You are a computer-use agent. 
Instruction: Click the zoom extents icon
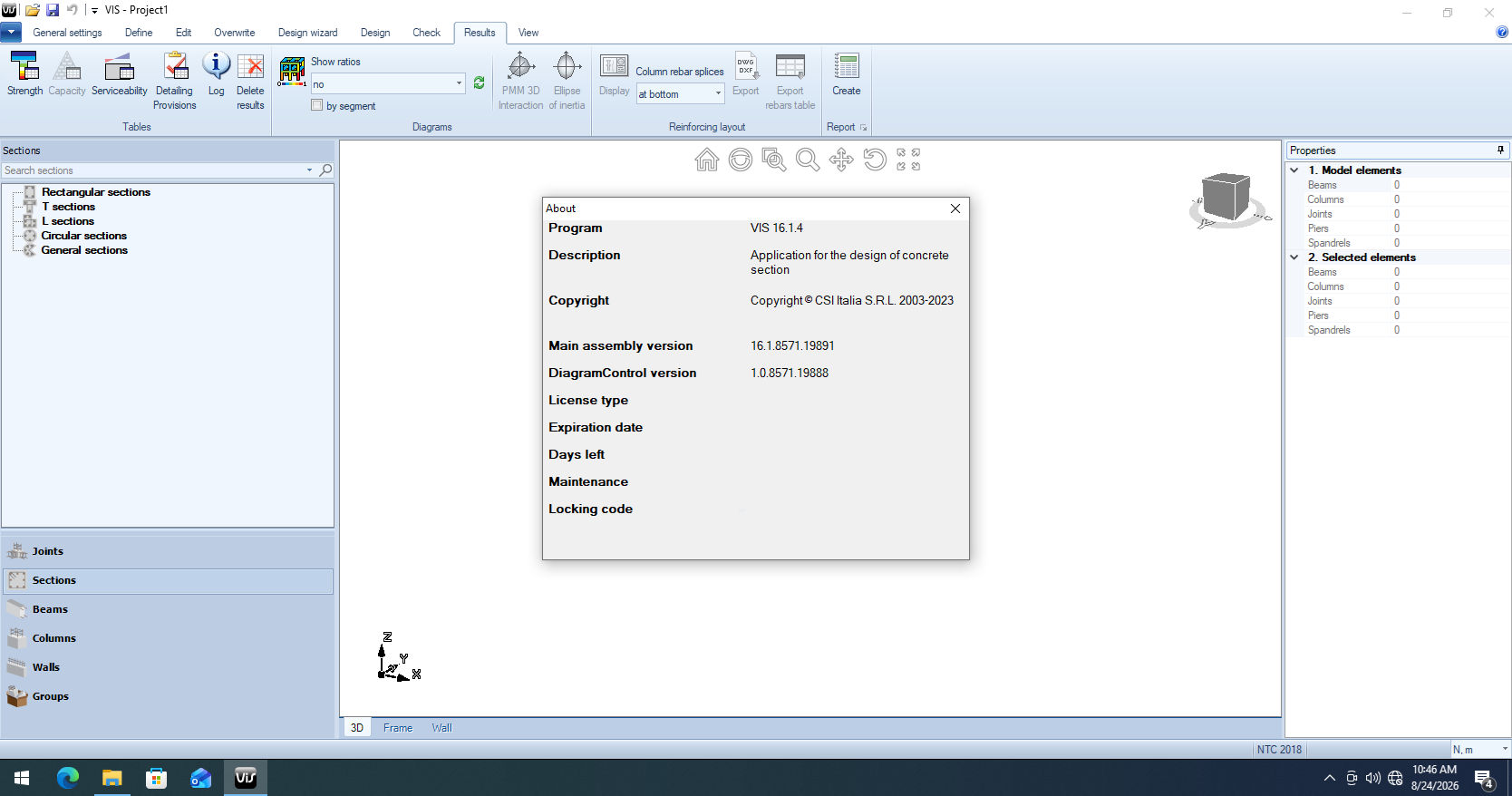pyautogui.click(x=908, y=160)
